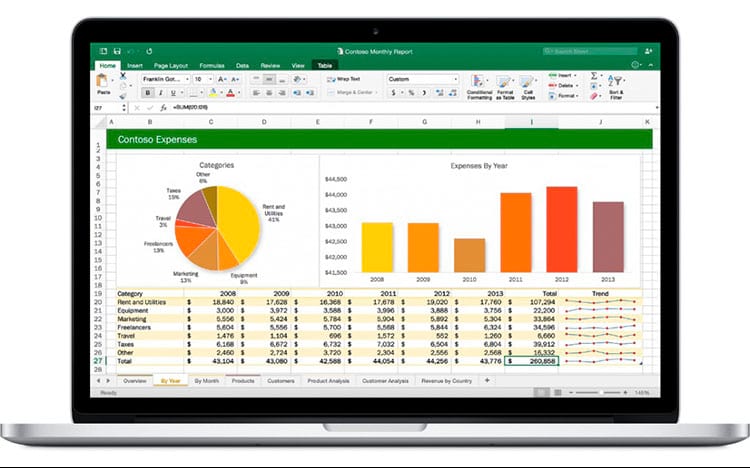Increase decimal places
Viewport: 750px width, 468px height.
pyautogui.click(x=440, y=93)
